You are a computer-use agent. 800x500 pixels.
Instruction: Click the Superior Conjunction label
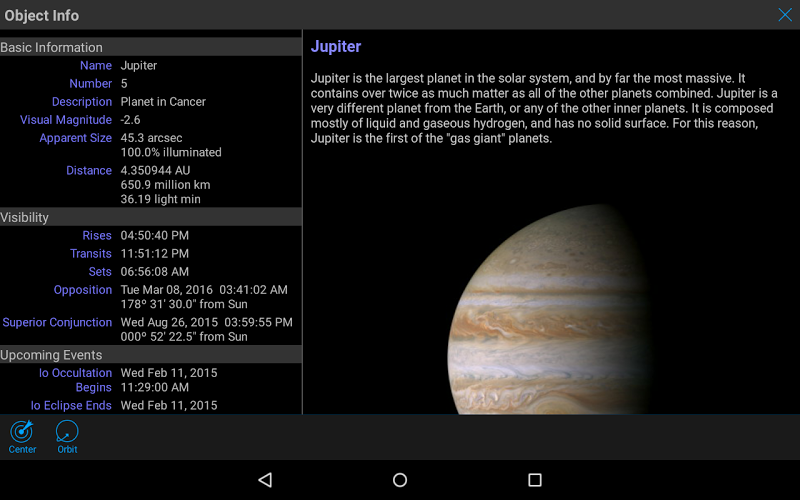[57, 322]
